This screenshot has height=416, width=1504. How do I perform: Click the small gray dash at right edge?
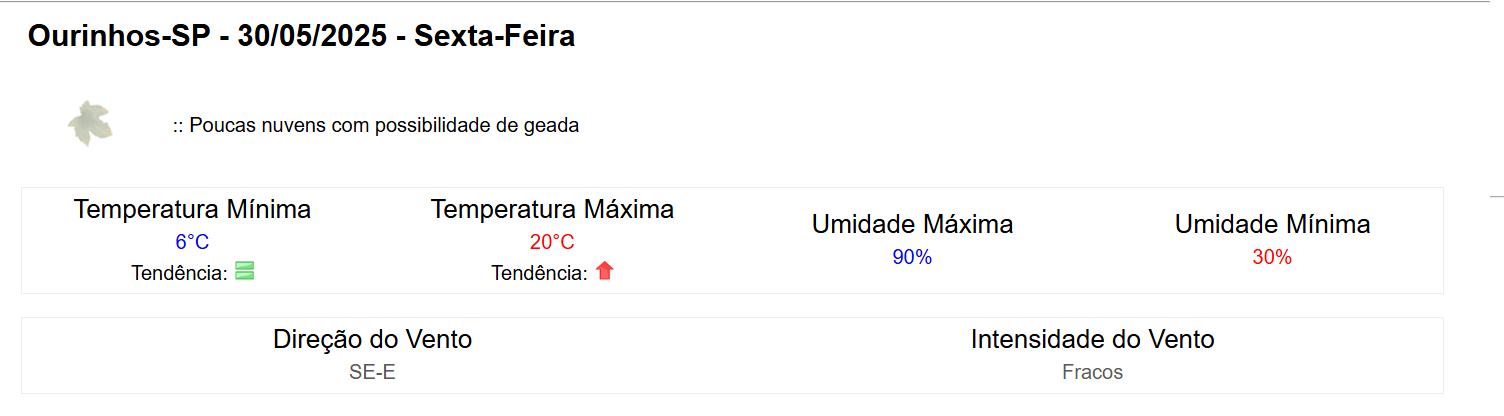click(1496, 197)
